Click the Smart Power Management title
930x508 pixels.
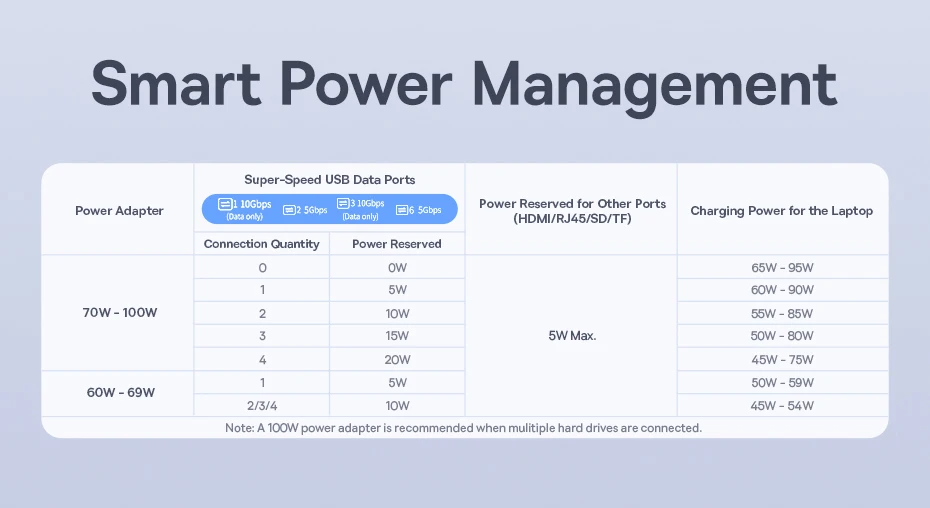click(464, 84)
